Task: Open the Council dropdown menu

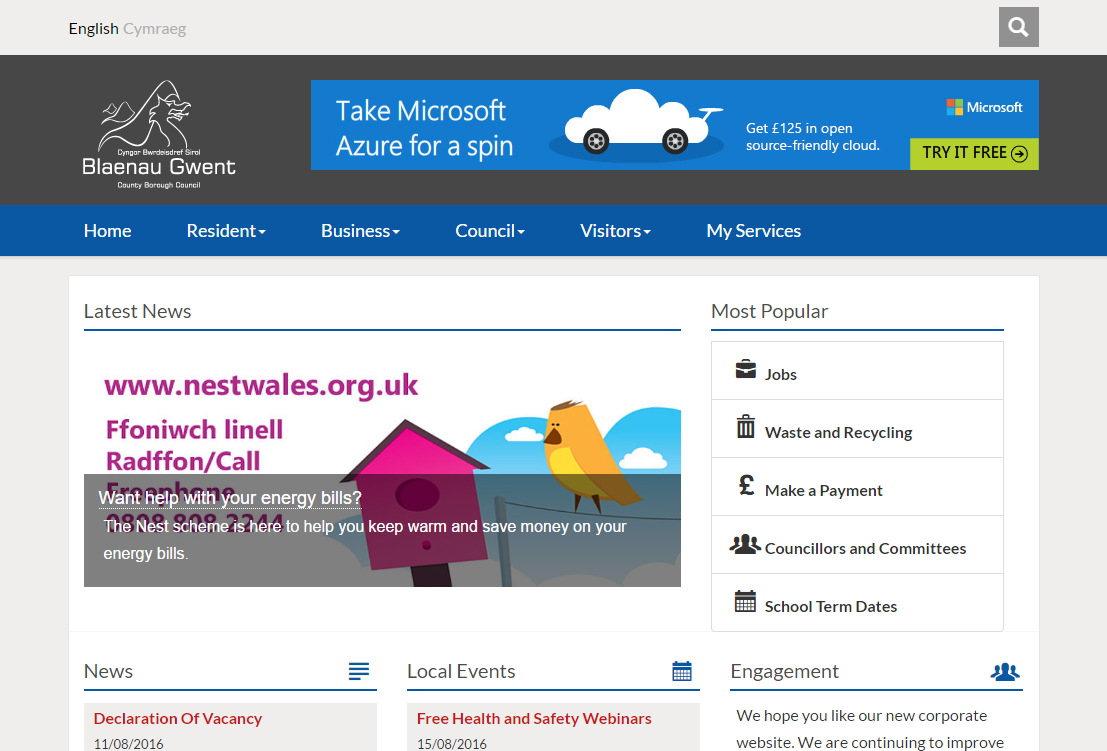Action: tap(489, 231)
